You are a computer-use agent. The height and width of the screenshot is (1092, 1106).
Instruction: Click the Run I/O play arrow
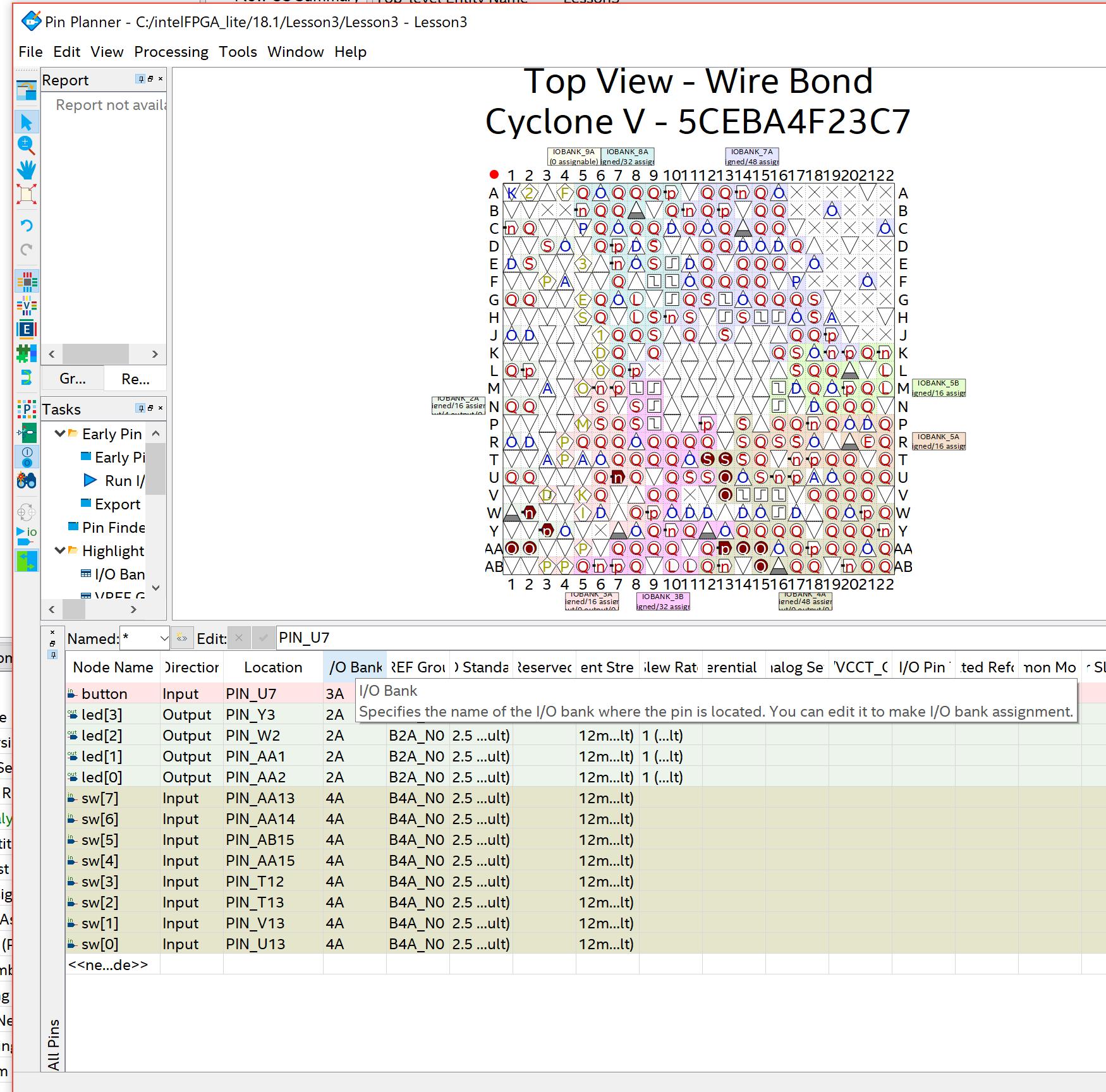[90, 481]
